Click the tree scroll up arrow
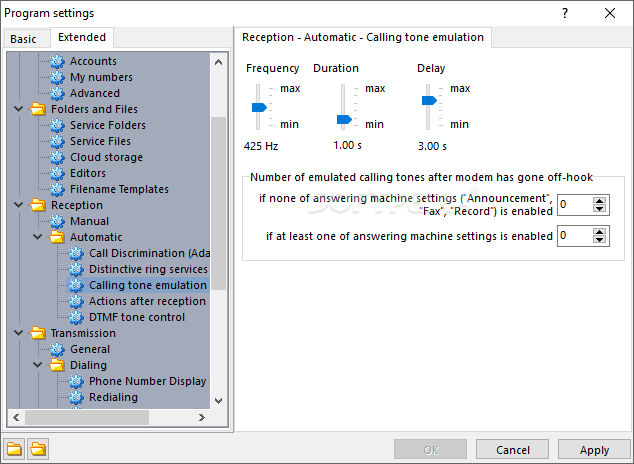Screen dimensions: 634x464 (x=218, y=62)
